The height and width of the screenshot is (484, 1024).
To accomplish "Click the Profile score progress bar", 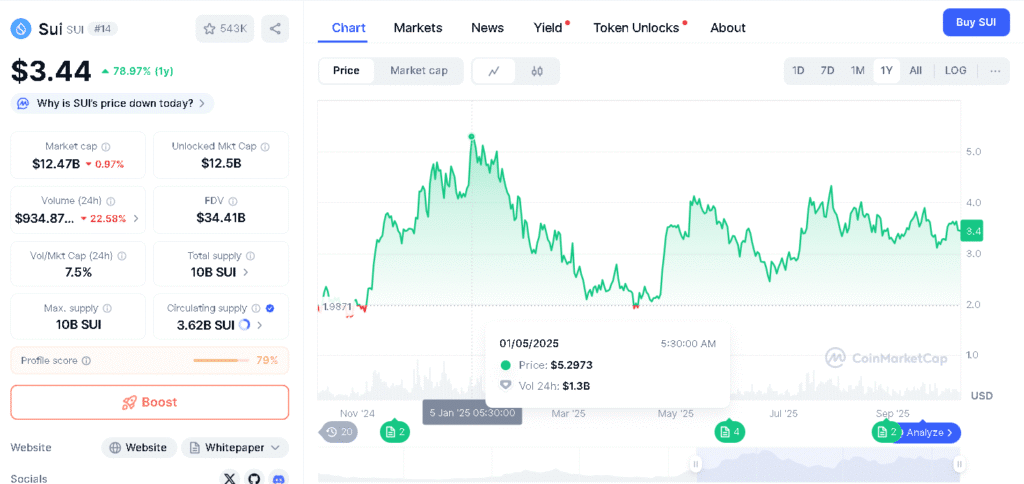I will point(221,361).
